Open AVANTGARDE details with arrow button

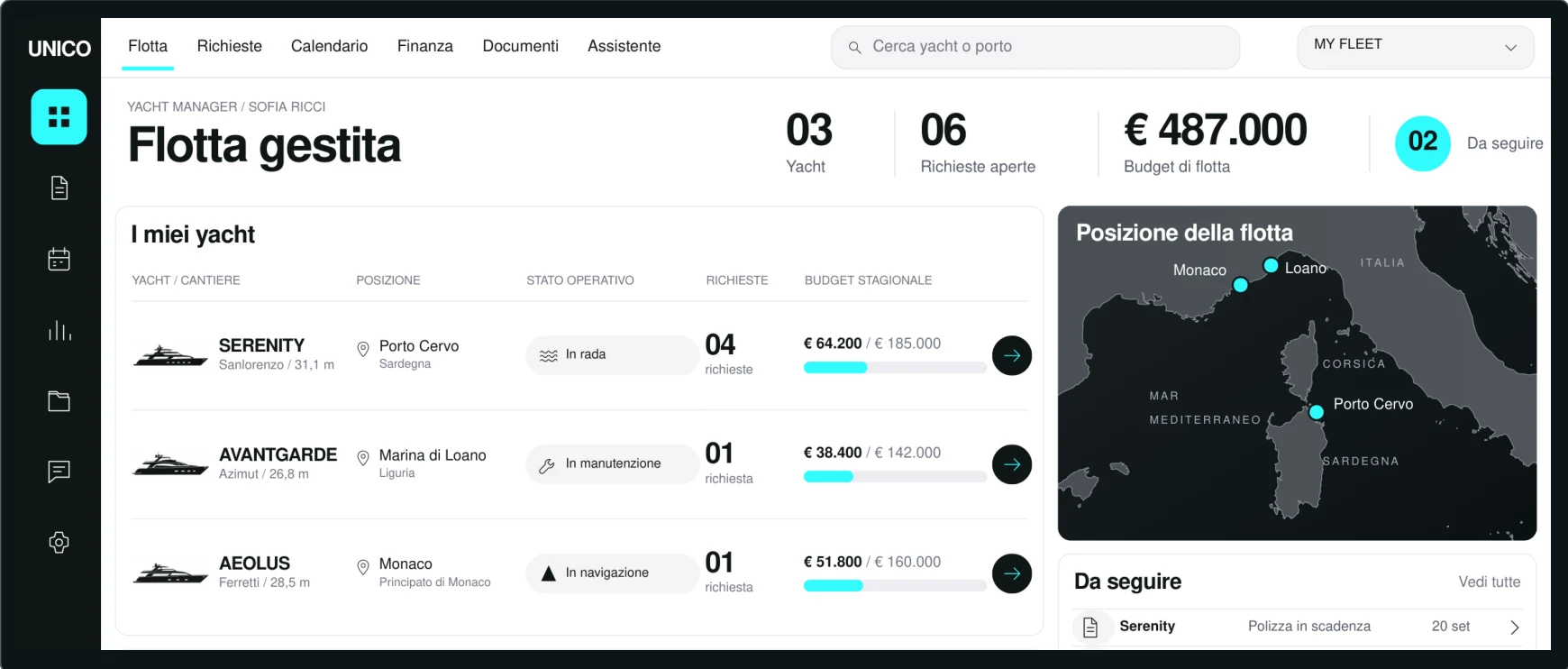tap(1012, 464)
